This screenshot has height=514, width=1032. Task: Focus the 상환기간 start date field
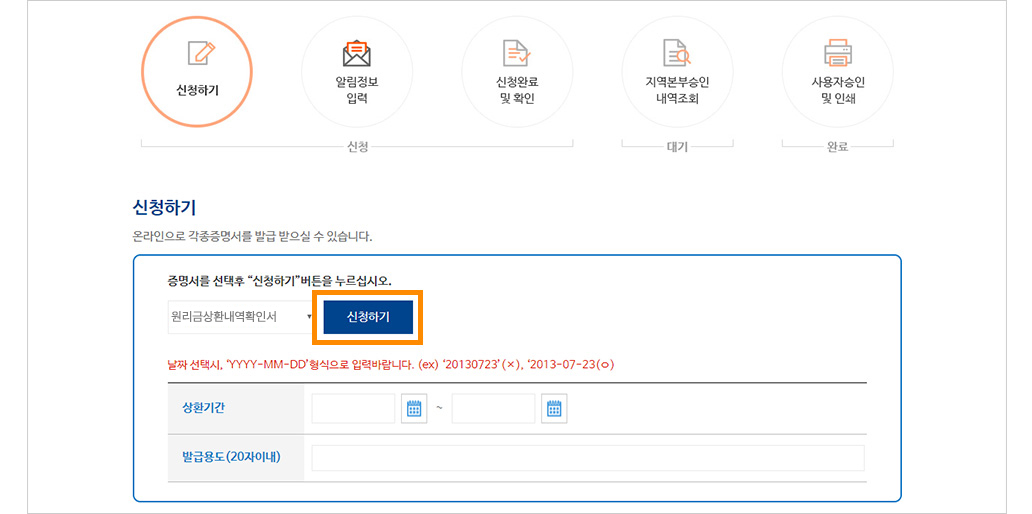point(353,409)
